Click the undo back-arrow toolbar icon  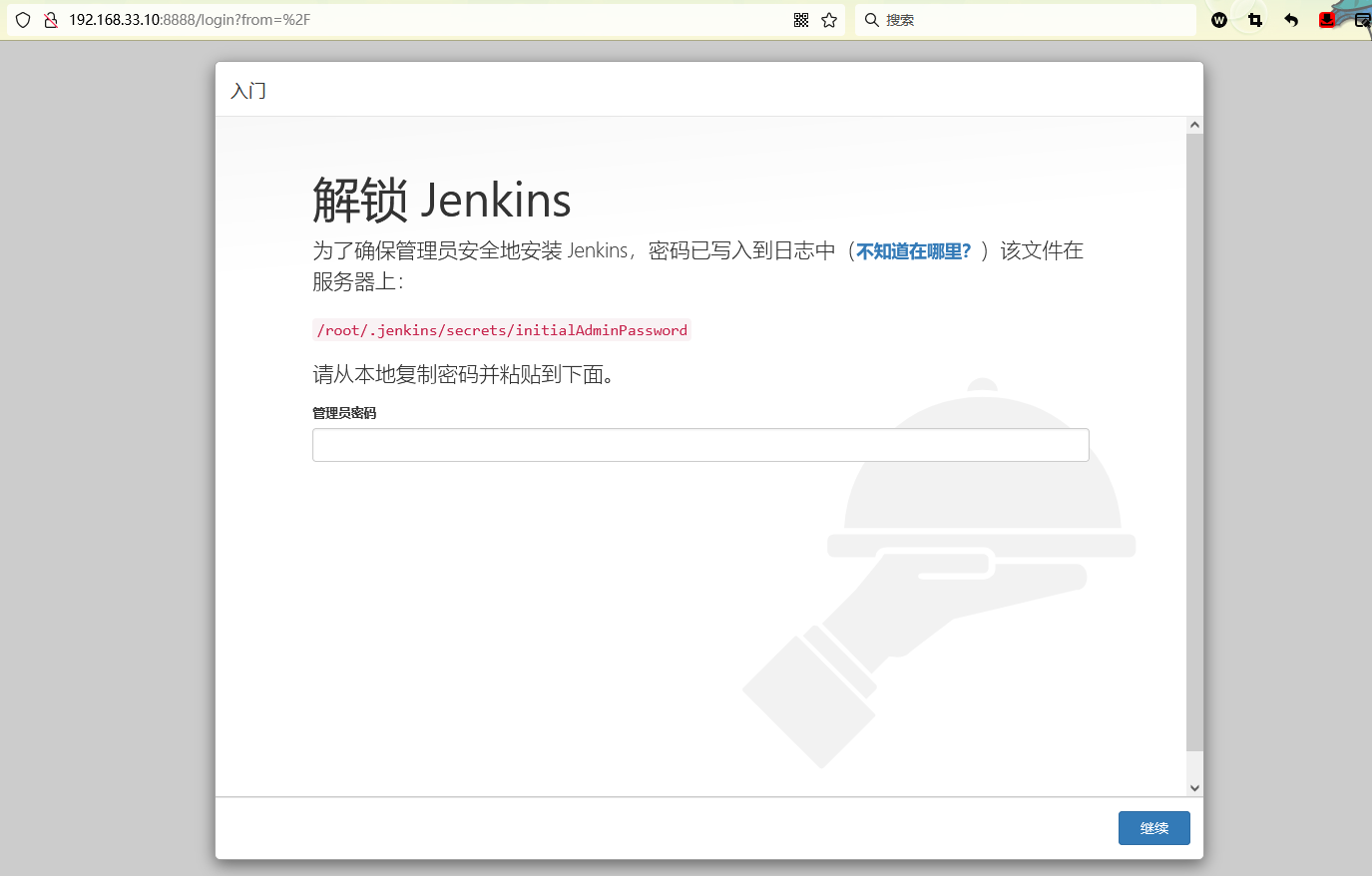[1291, 20]
